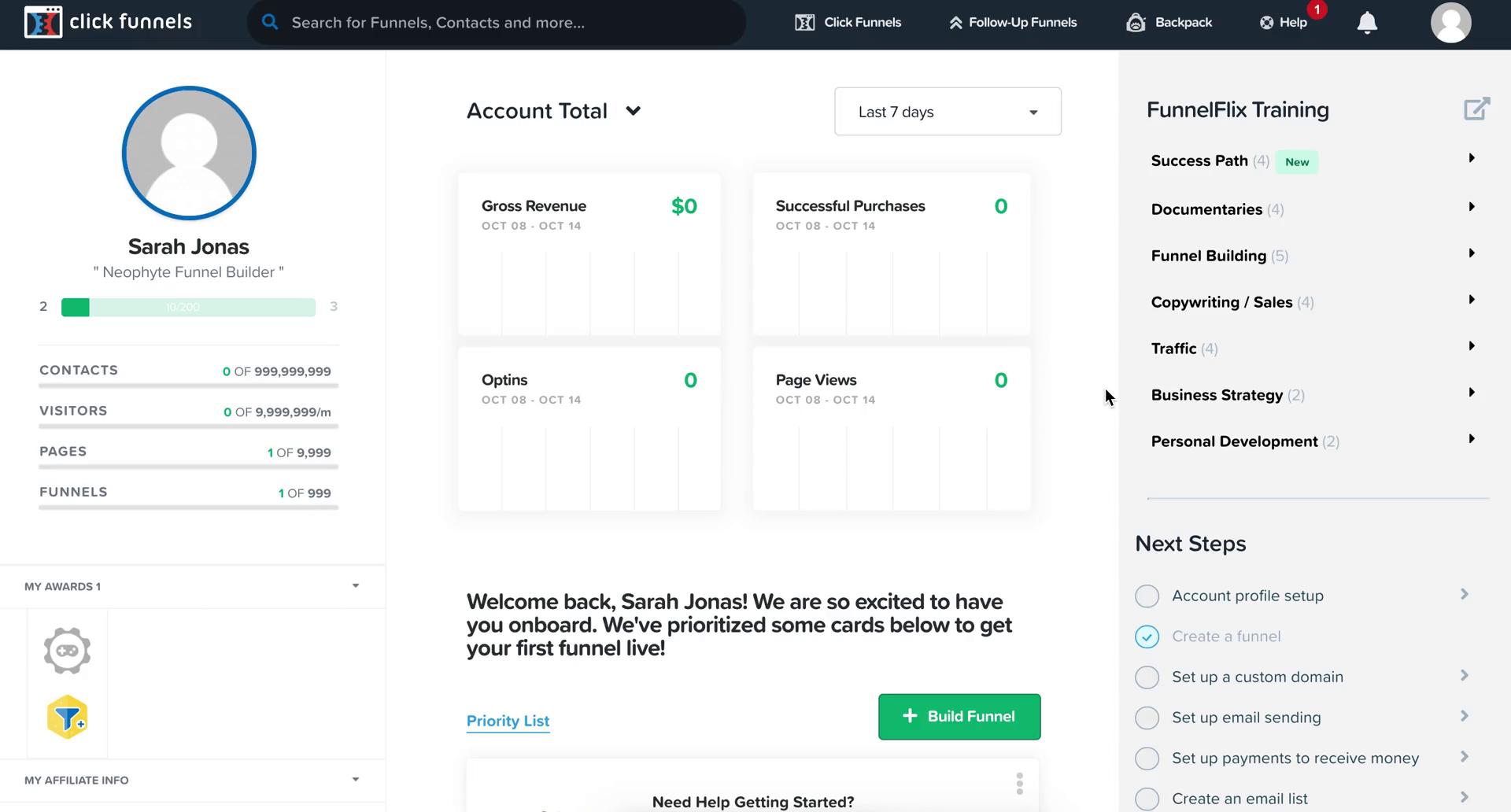Image resolution: width=1511 pixels, height=812 pixels.
Task: Click the ClickFunnels logo icon
Action: [x=42, y=22]
